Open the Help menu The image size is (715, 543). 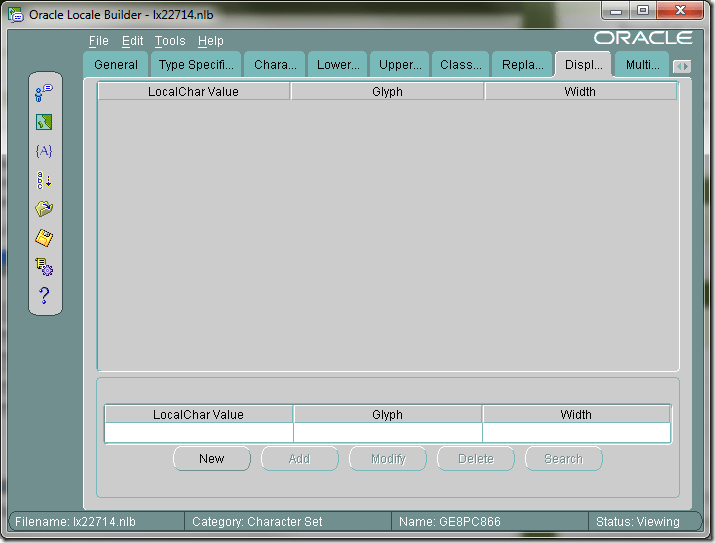211,41
